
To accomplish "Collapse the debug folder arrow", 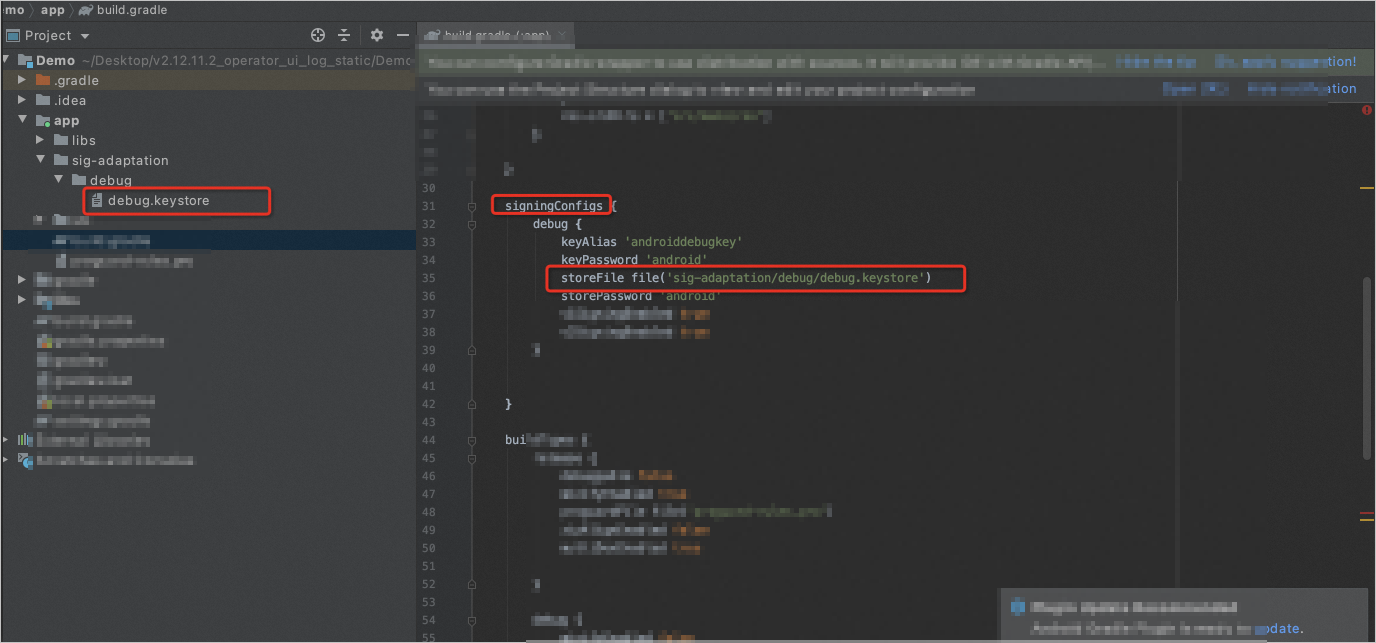I will click(59, 180).
